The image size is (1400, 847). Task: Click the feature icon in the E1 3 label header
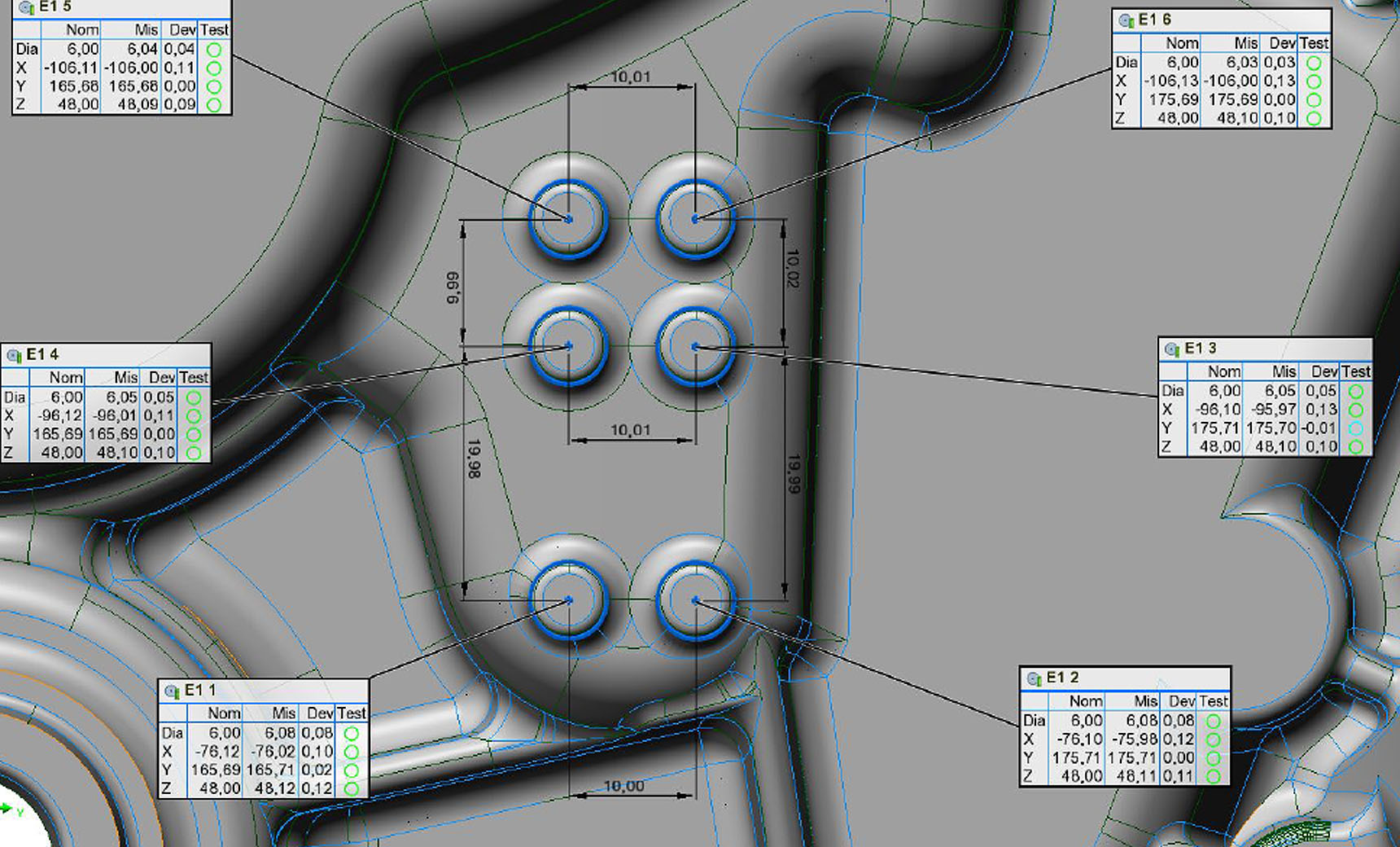(x=1172, y=349)
